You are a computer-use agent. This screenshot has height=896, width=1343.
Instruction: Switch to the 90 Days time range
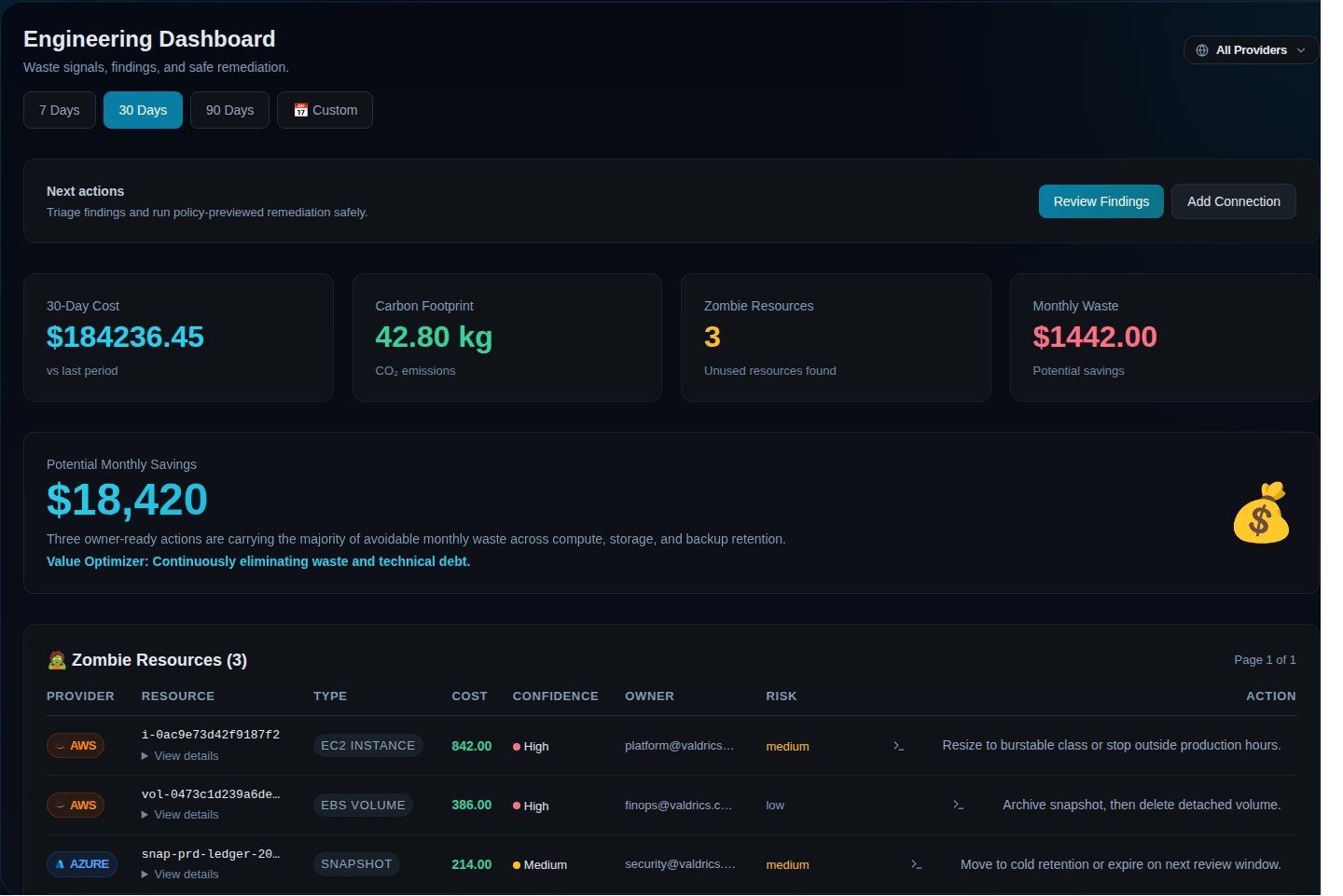(x=229, y=109)
